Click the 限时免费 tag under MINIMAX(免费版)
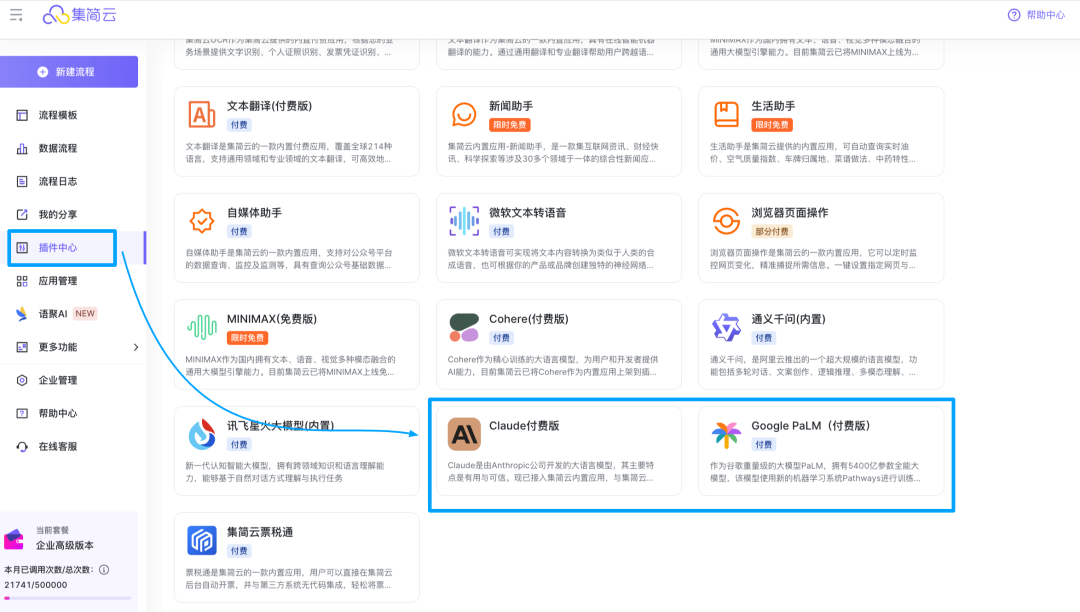The width and height of the screenshot is (1080, 612). tap(248, 338)
